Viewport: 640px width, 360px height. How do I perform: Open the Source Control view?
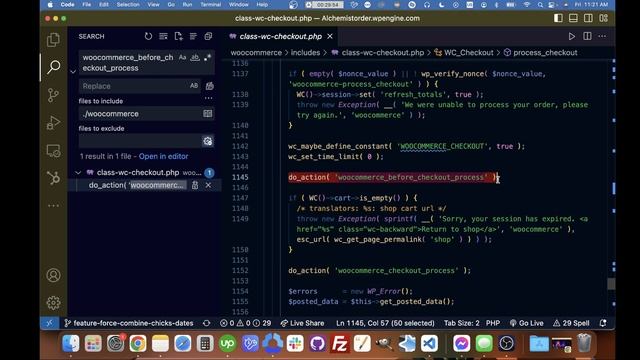coord(53,95)
